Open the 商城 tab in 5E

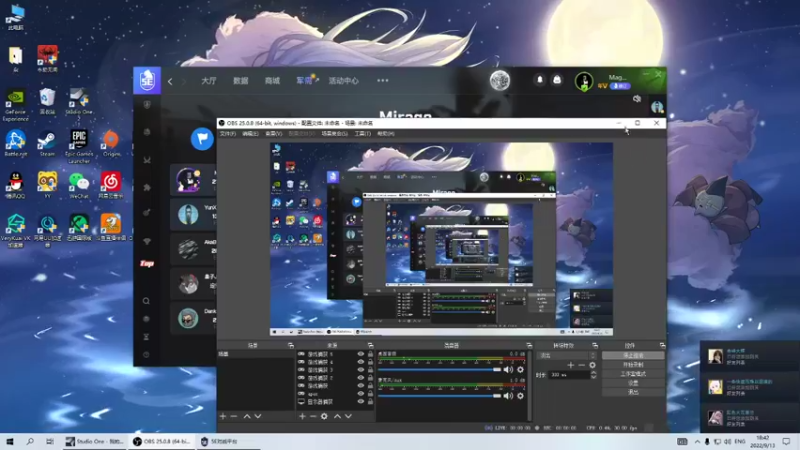point(272,81)
